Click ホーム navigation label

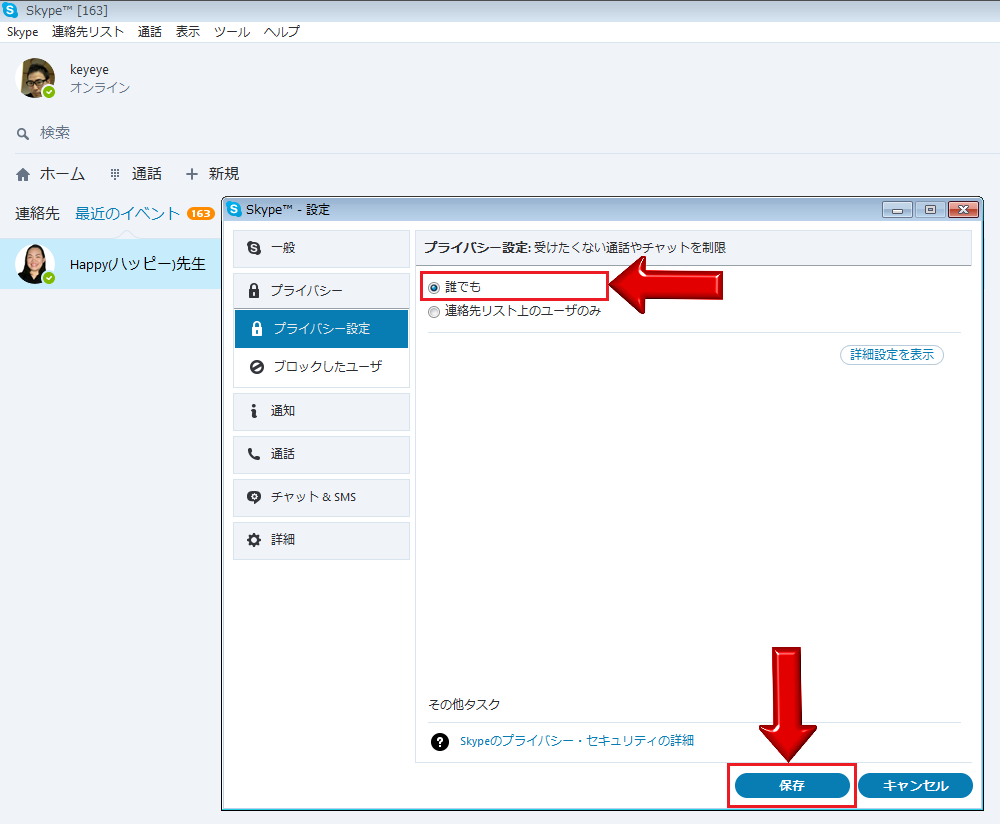tap(62, 174)
